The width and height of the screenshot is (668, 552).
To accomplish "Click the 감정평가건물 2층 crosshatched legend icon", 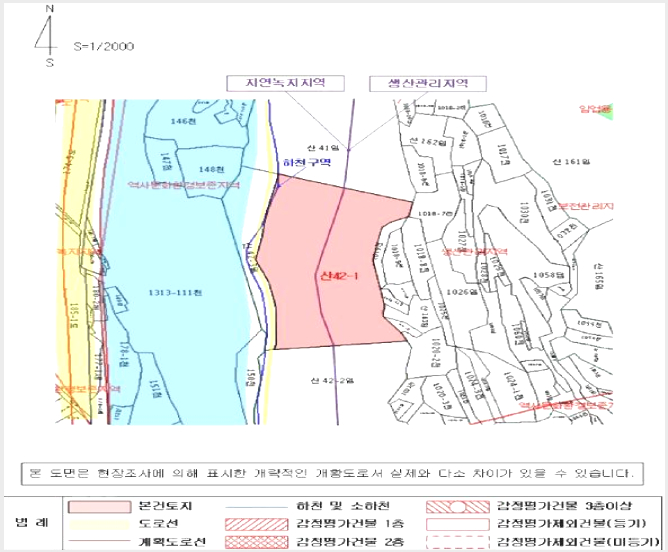I will [x=256, y=542].
